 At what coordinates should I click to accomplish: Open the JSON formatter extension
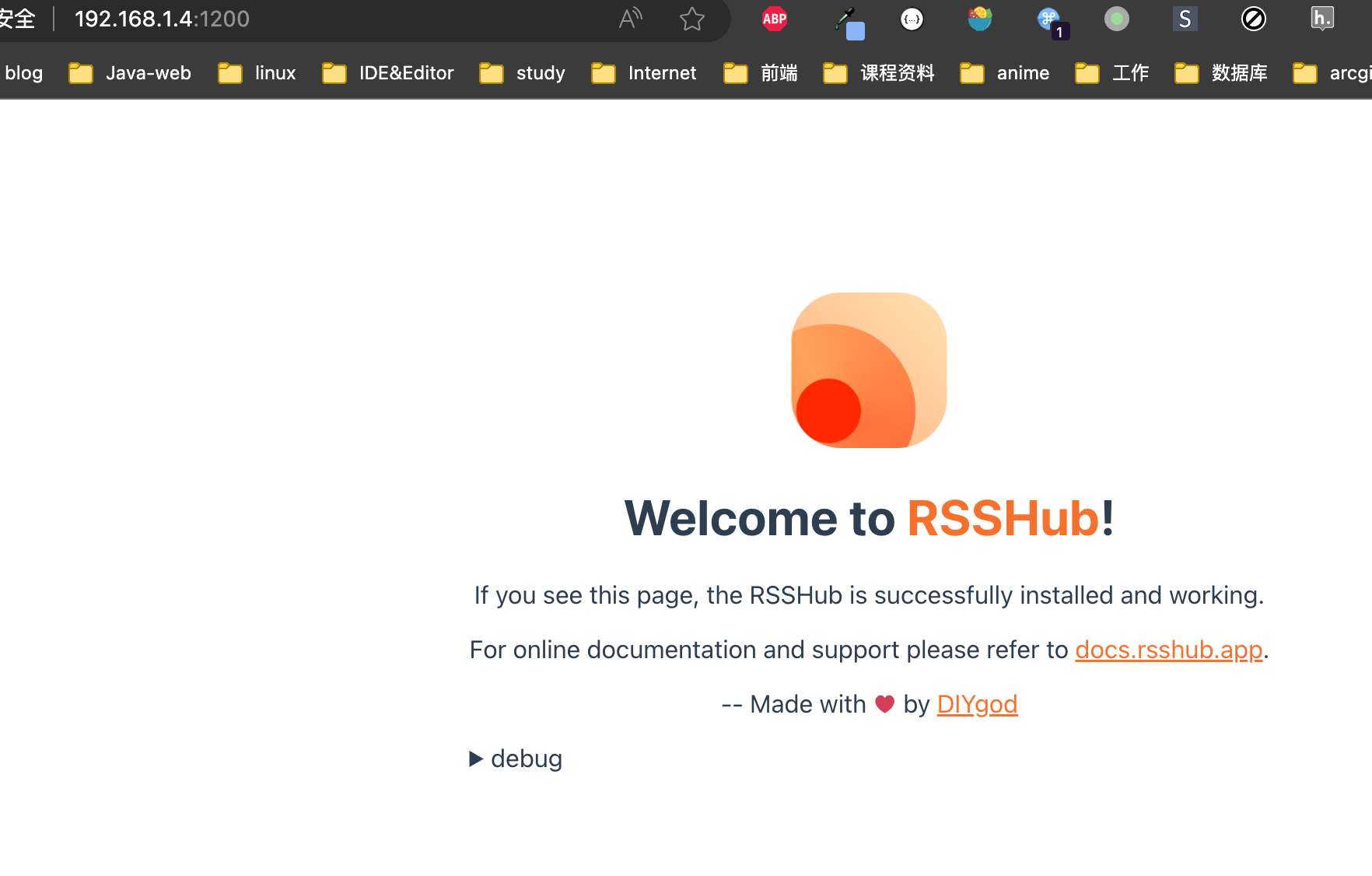tap(911, 19)
